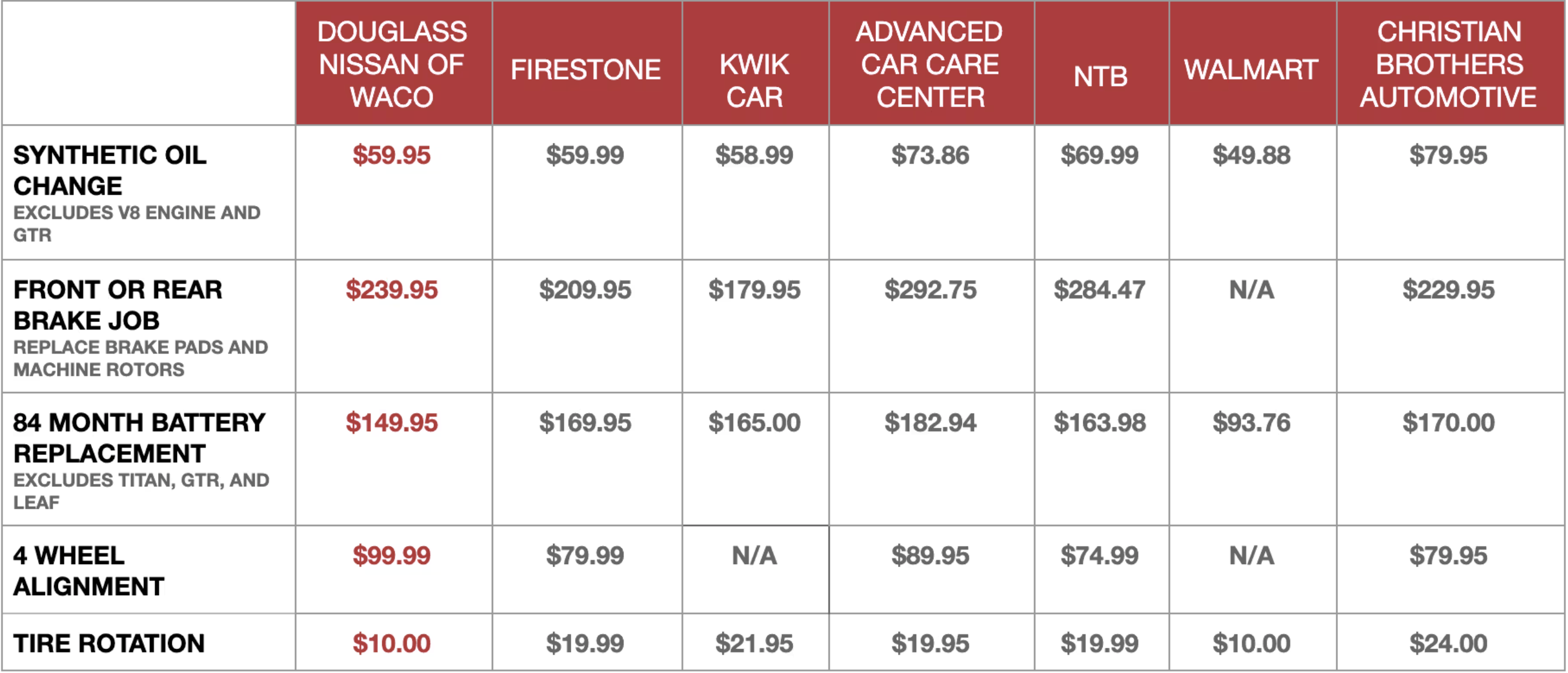Click the red $59.95 oil change price
Image resolution: width=1568 pixels, height=673 pixels.
[x=391, y=154]
